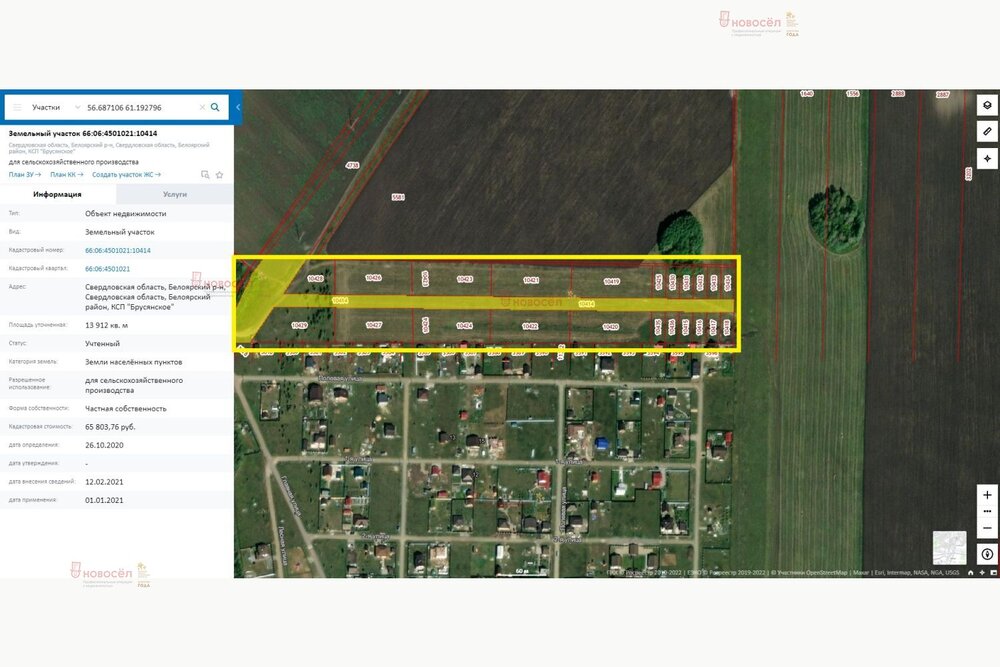Click the panel title Земельный участок 66:06:4501021:10414
This screenshot has width=1000, height=667.
(83, 133)
